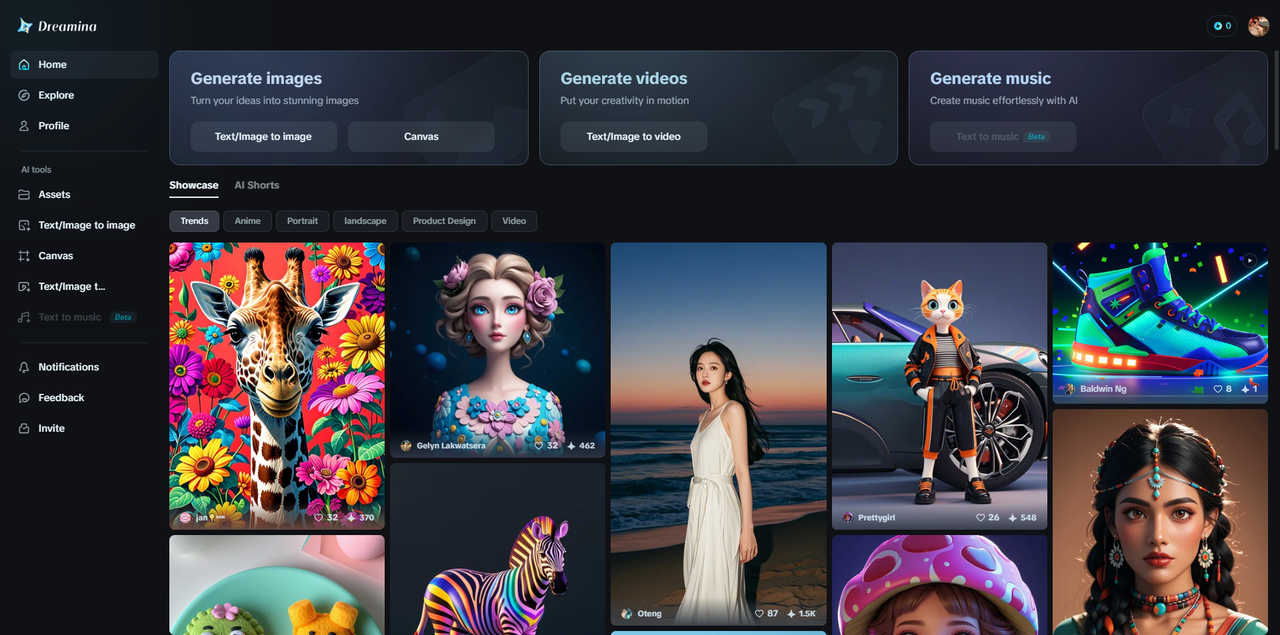Click the Dreamina logo

pyautogui.click(x=57, y=26)
